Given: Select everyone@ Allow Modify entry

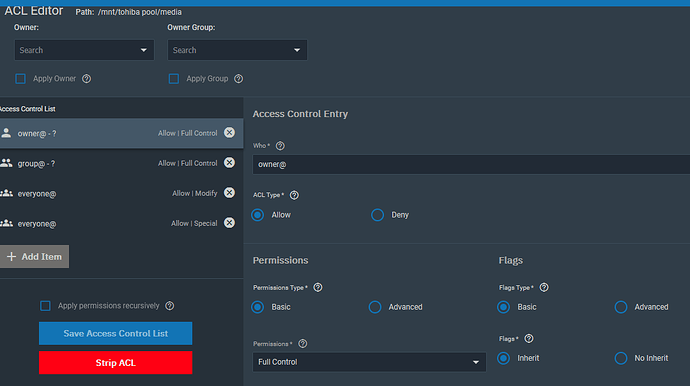Looking at the screenshot, I should pos(121,193).
